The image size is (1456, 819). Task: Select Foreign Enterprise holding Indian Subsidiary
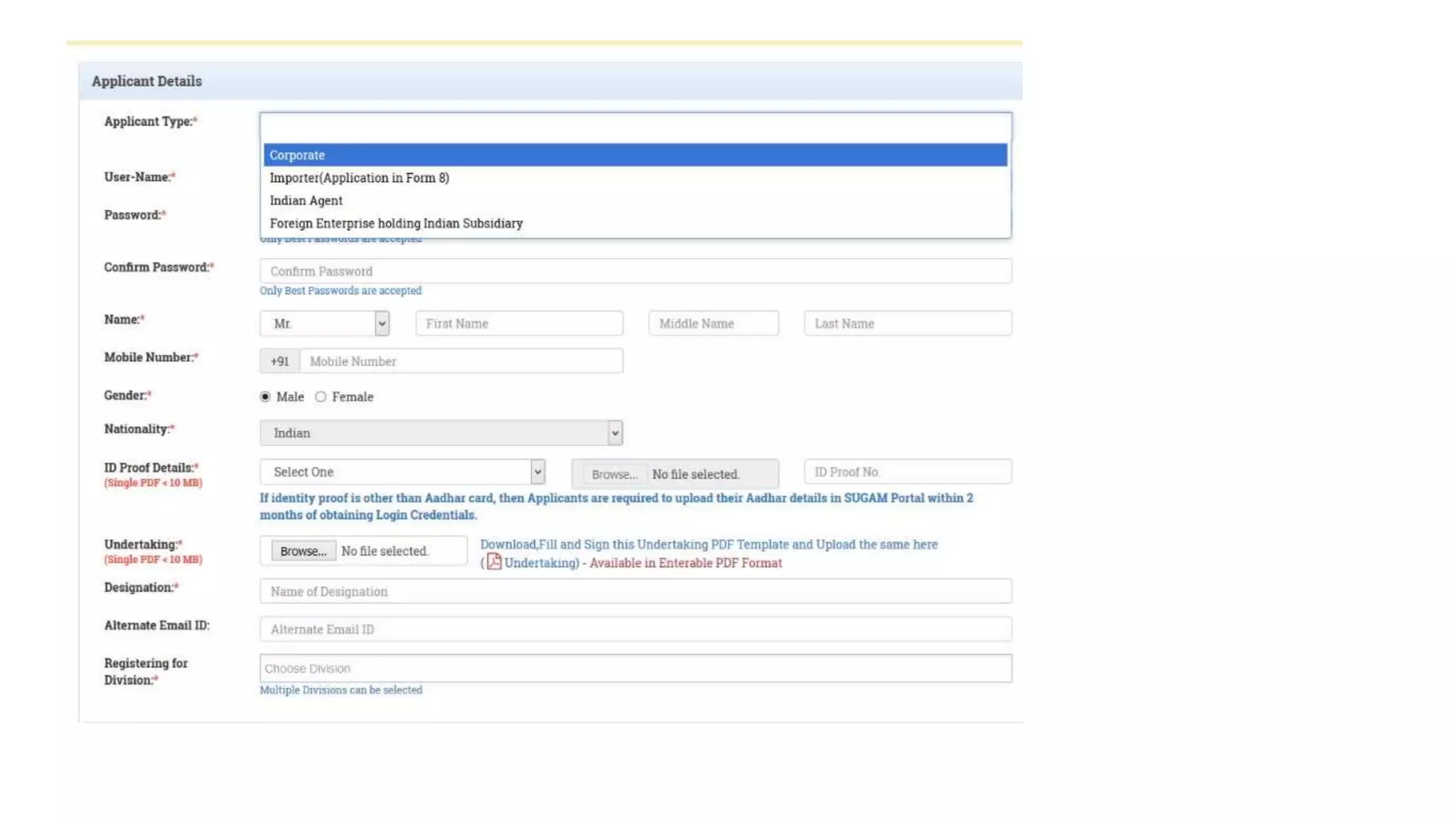[635, 223]
